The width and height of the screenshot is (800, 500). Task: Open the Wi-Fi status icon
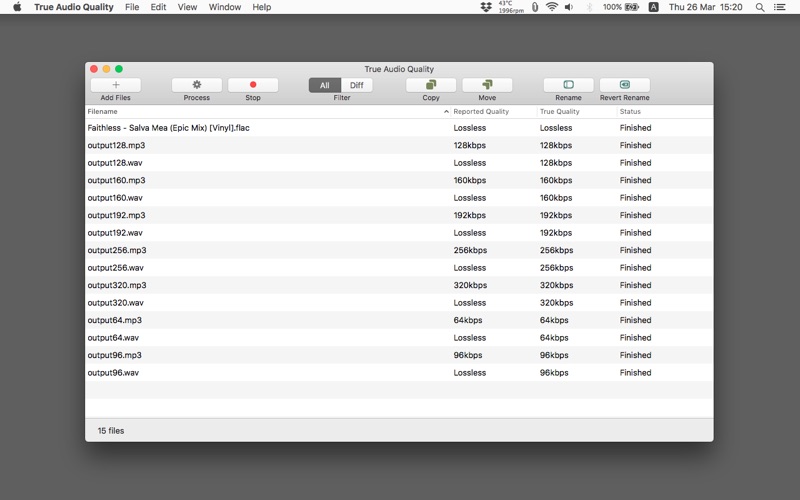point(552,7)
